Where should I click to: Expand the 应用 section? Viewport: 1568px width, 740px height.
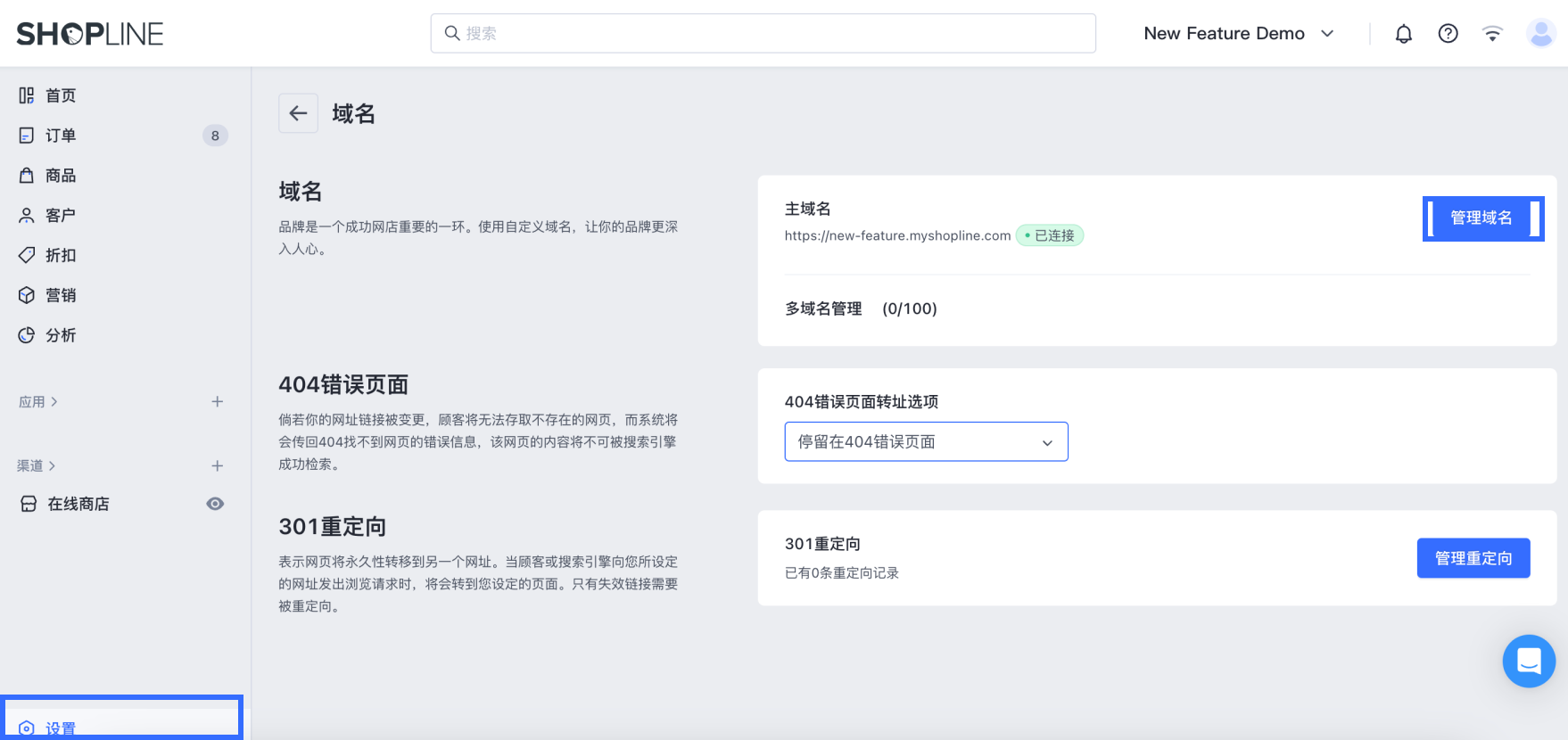[38, 402]
